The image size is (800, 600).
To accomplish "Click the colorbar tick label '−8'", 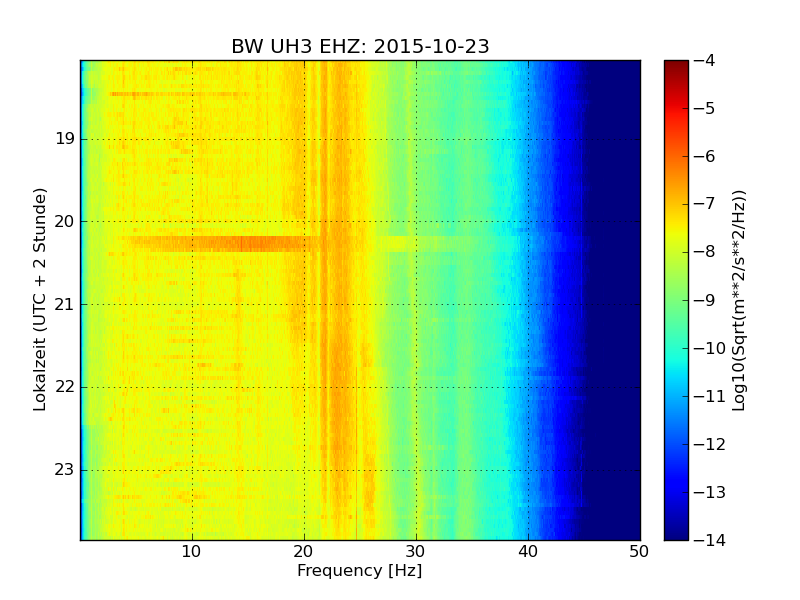I will click(704, 252).
